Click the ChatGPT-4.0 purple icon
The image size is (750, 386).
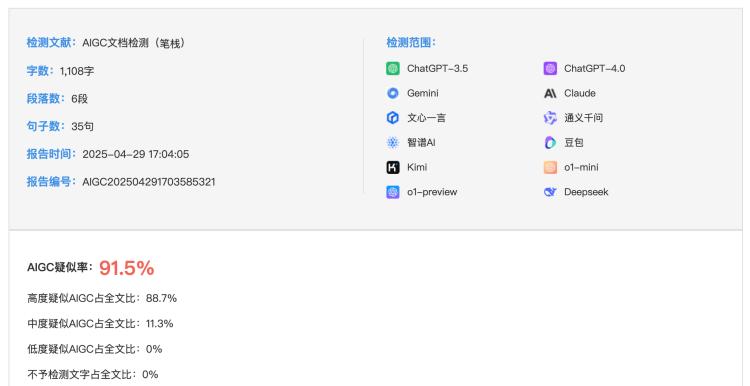[x=550, y=68]
